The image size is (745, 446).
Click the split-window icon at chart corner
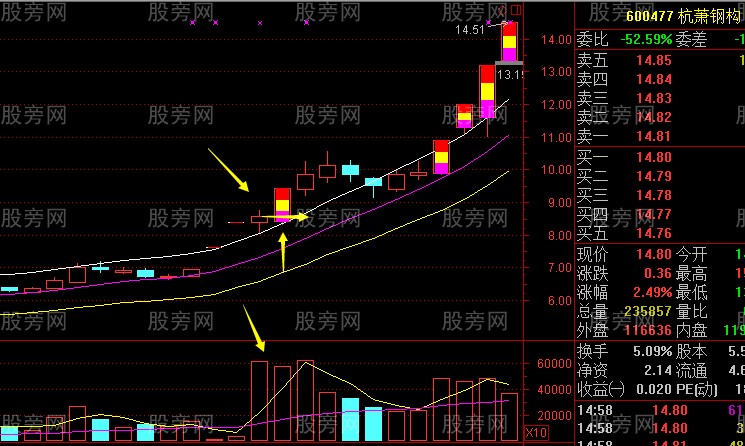[516, 9]
